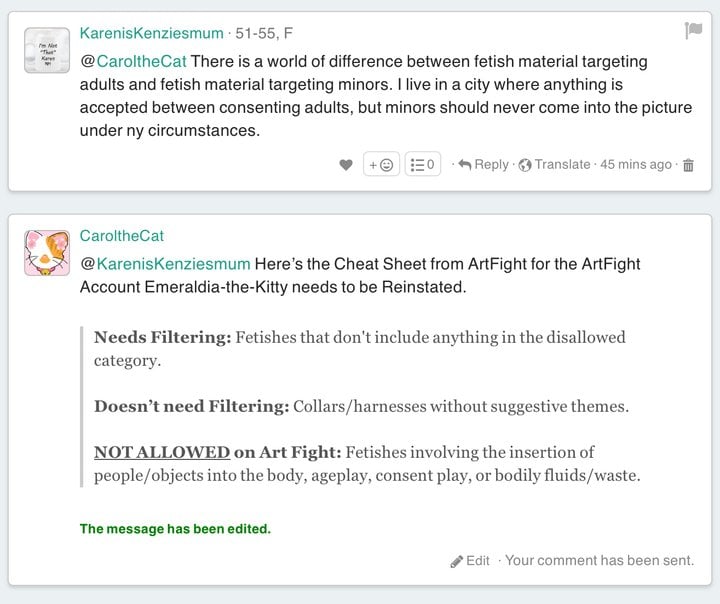Viewport: 720px width, 604px height.
Task: Open the reactions list counter showing 0
Action: point(422,164)
